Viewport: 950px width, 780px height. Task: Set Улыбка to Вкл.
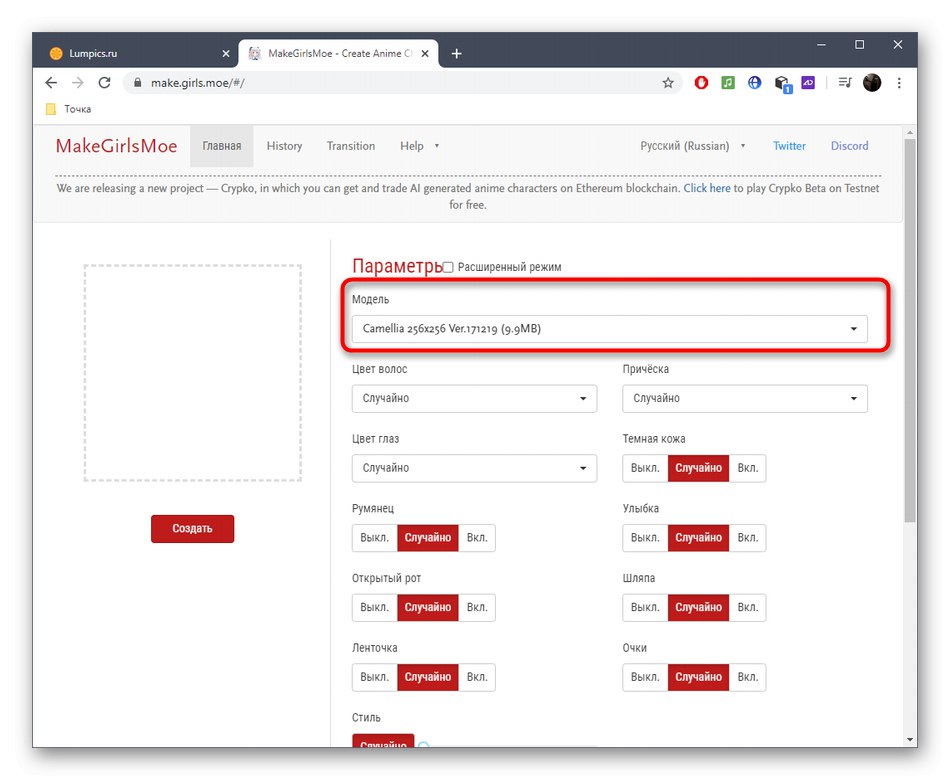coord(748,538)
